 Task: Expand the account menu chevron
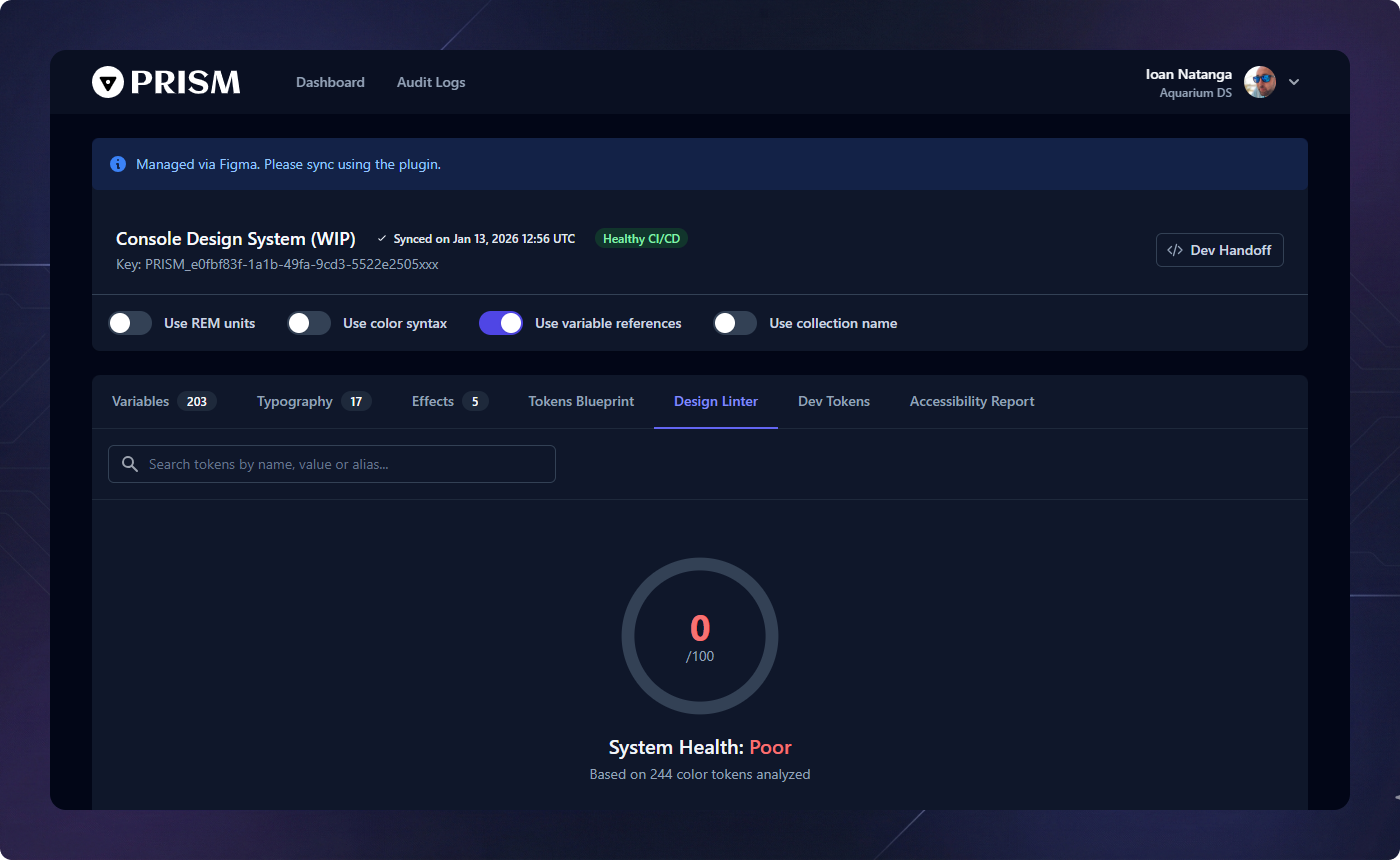pyautogui.click(x=1294, y=82)
